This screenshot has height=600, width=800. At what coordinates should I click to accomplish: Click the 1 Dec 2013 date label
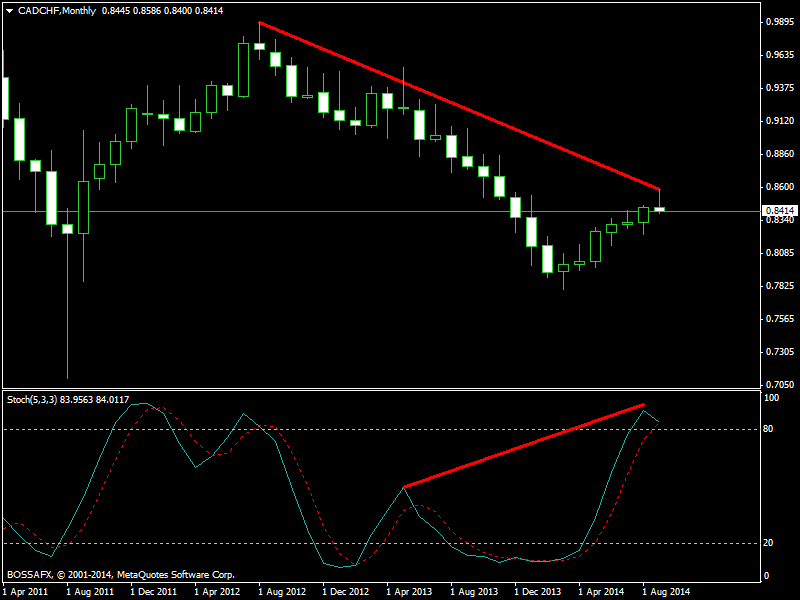537,592
